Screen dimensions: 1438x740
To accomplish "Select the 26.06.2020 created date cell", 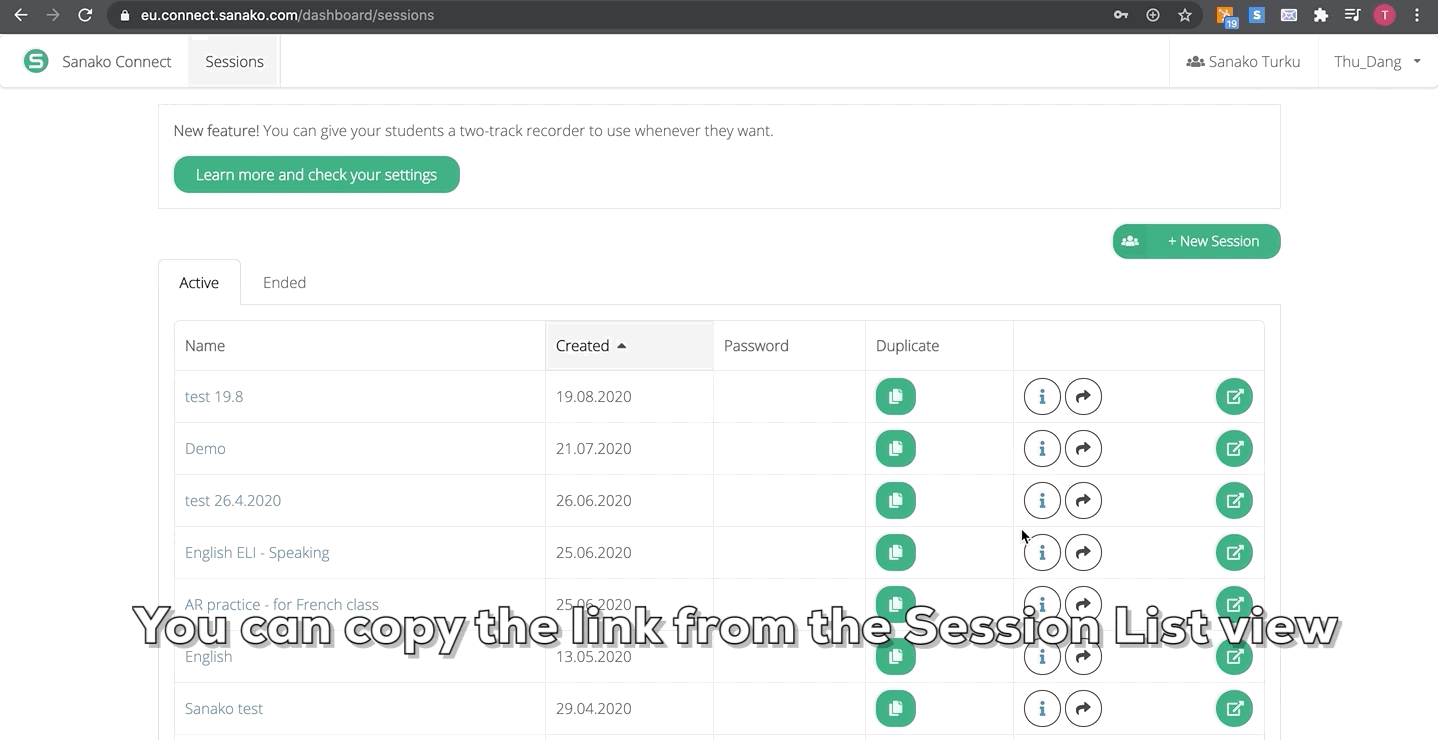I will point(629,500).
